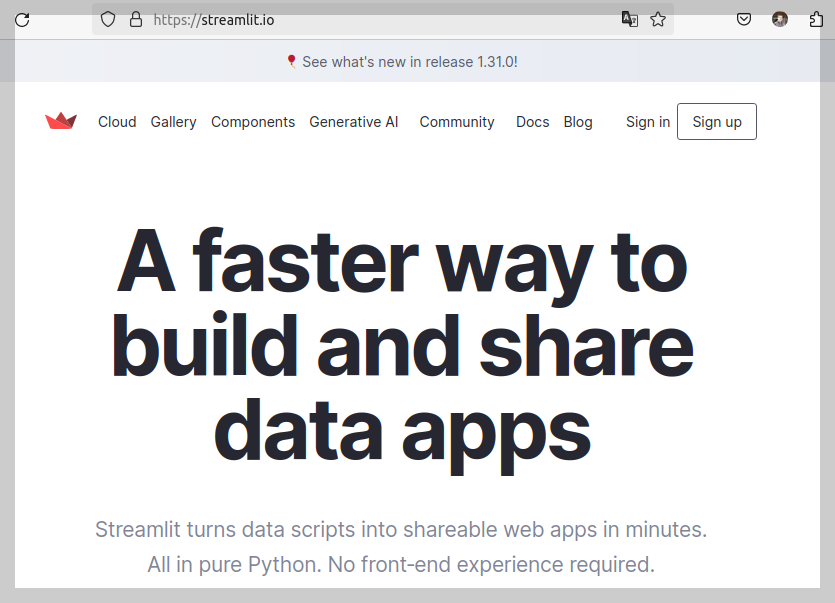Open the 'See what's new in release 1.31.0!' link

point(410,62)
